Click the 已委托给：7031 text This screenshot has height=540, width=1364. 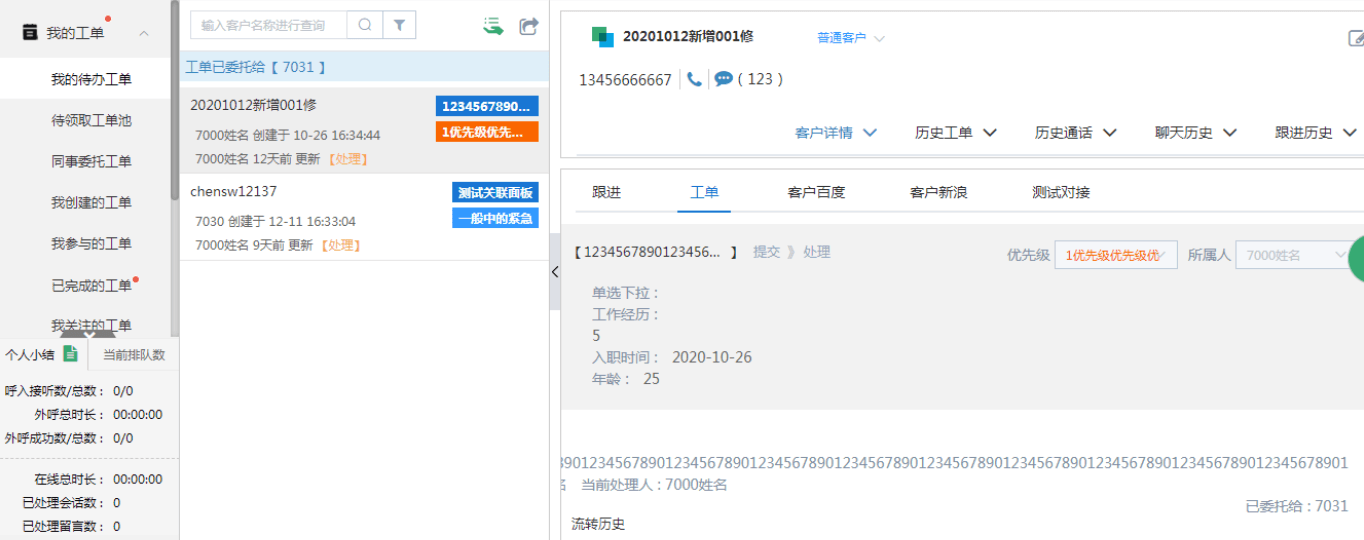[x=1297, y=506]
